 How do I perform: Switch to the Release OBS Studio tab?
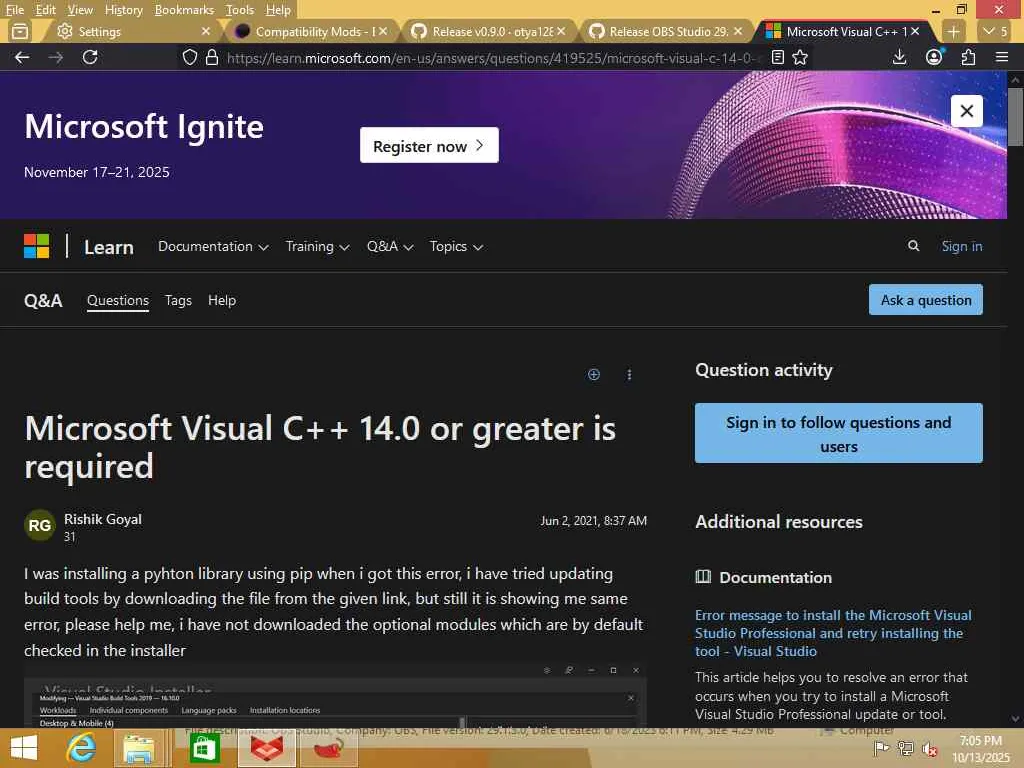click(x=660, y=31)
